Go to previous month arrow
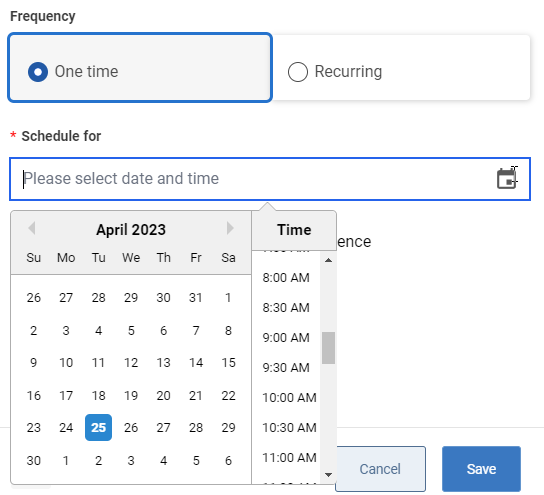Image resolution: width=544 pixels, height=495 pixels. [32, 228]
